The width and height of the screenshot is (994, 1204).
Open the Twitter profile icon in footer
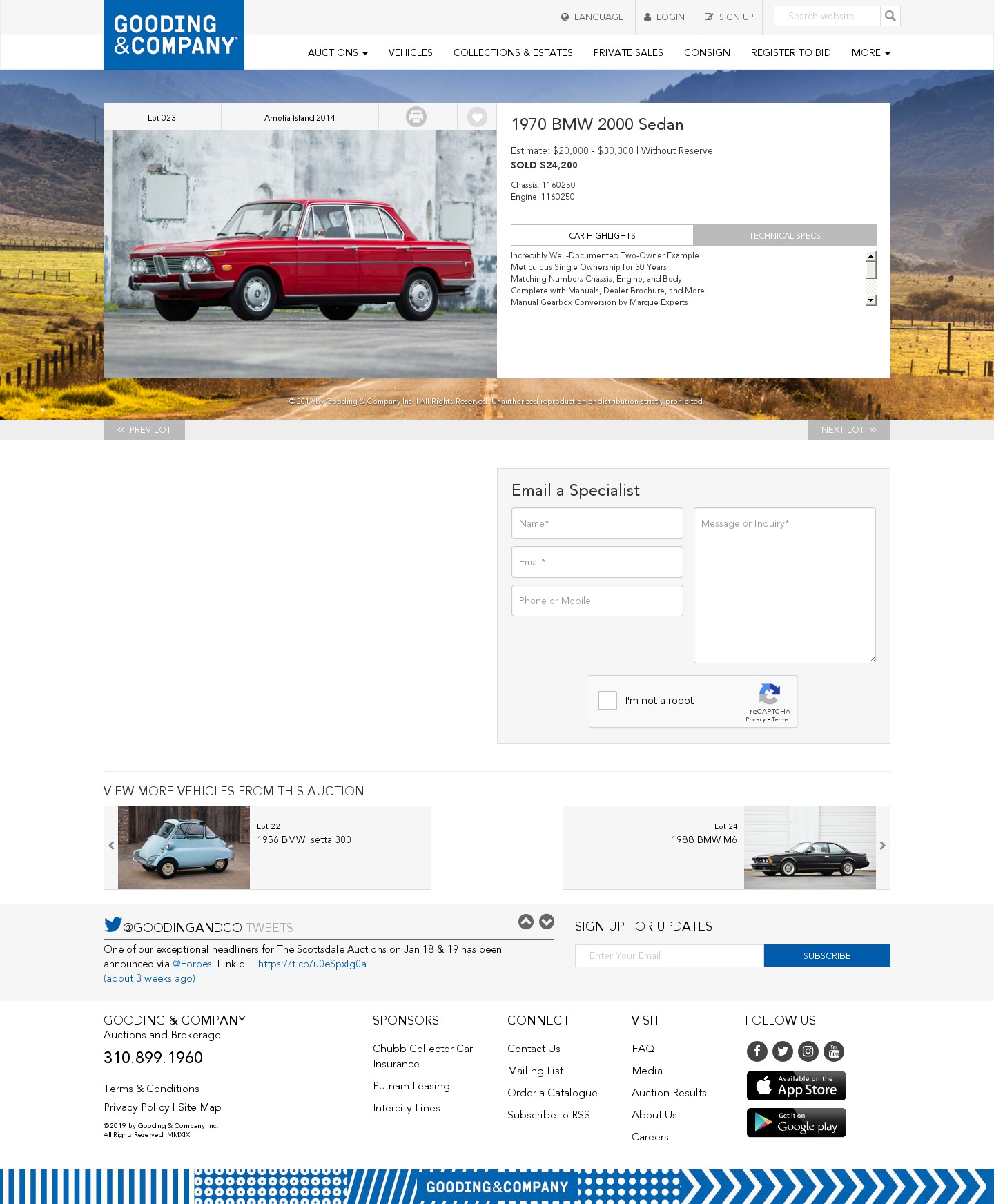783,1051
